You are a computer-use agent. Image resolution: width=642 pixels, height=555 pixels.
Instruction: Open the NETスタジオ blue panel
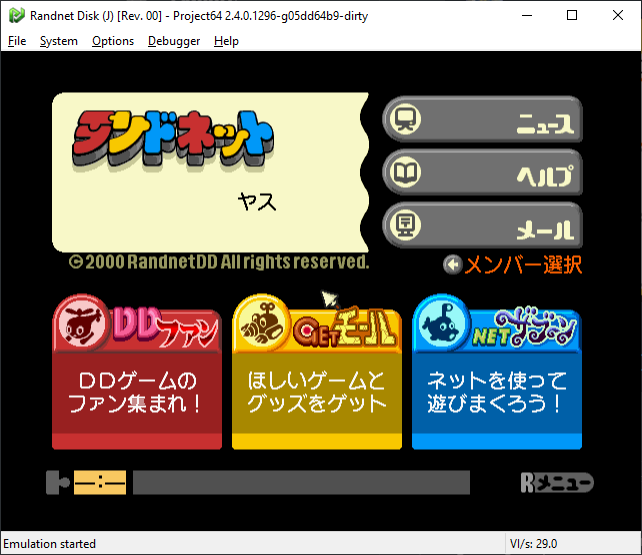tap(497, 372)
